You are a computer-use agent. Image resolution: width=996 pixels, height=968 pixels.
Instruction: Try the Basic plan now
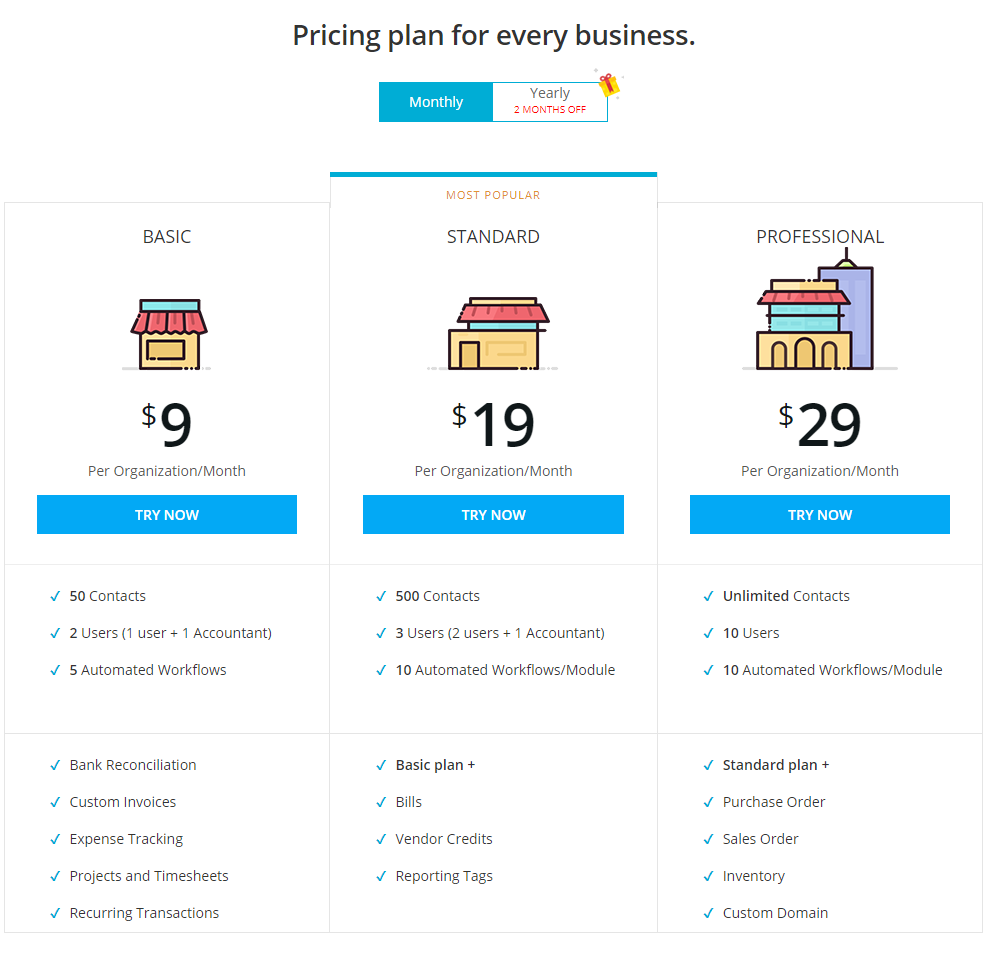(x=167, y=514)
